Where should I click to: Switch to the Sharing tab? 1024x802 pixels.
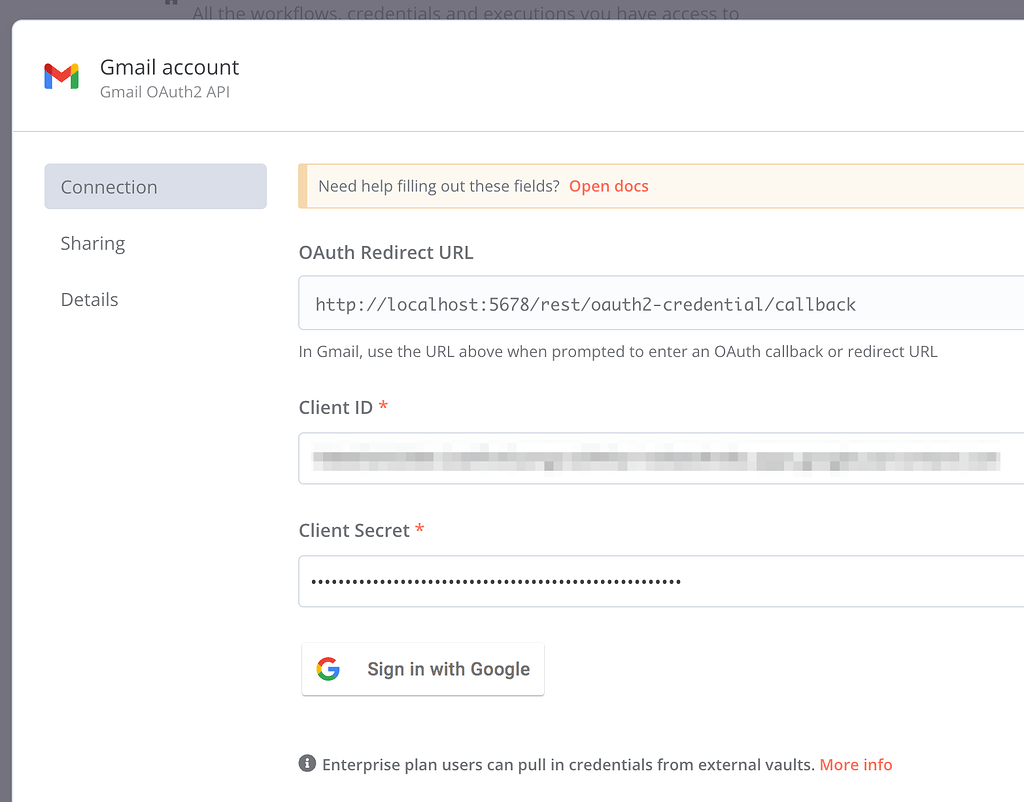pos(93,243)
